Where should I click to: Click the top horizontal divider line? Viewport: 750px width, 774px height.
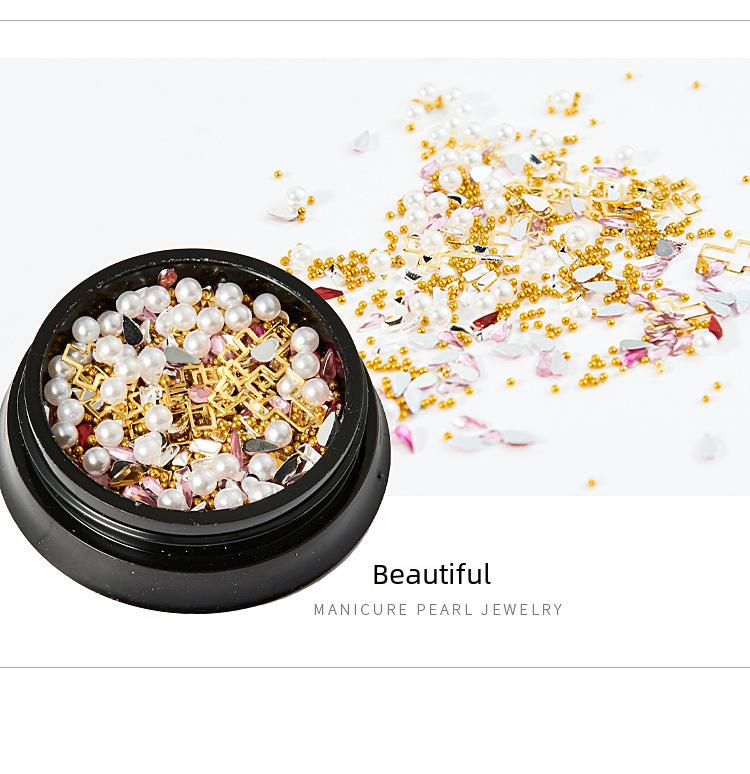tap(375, 21)
